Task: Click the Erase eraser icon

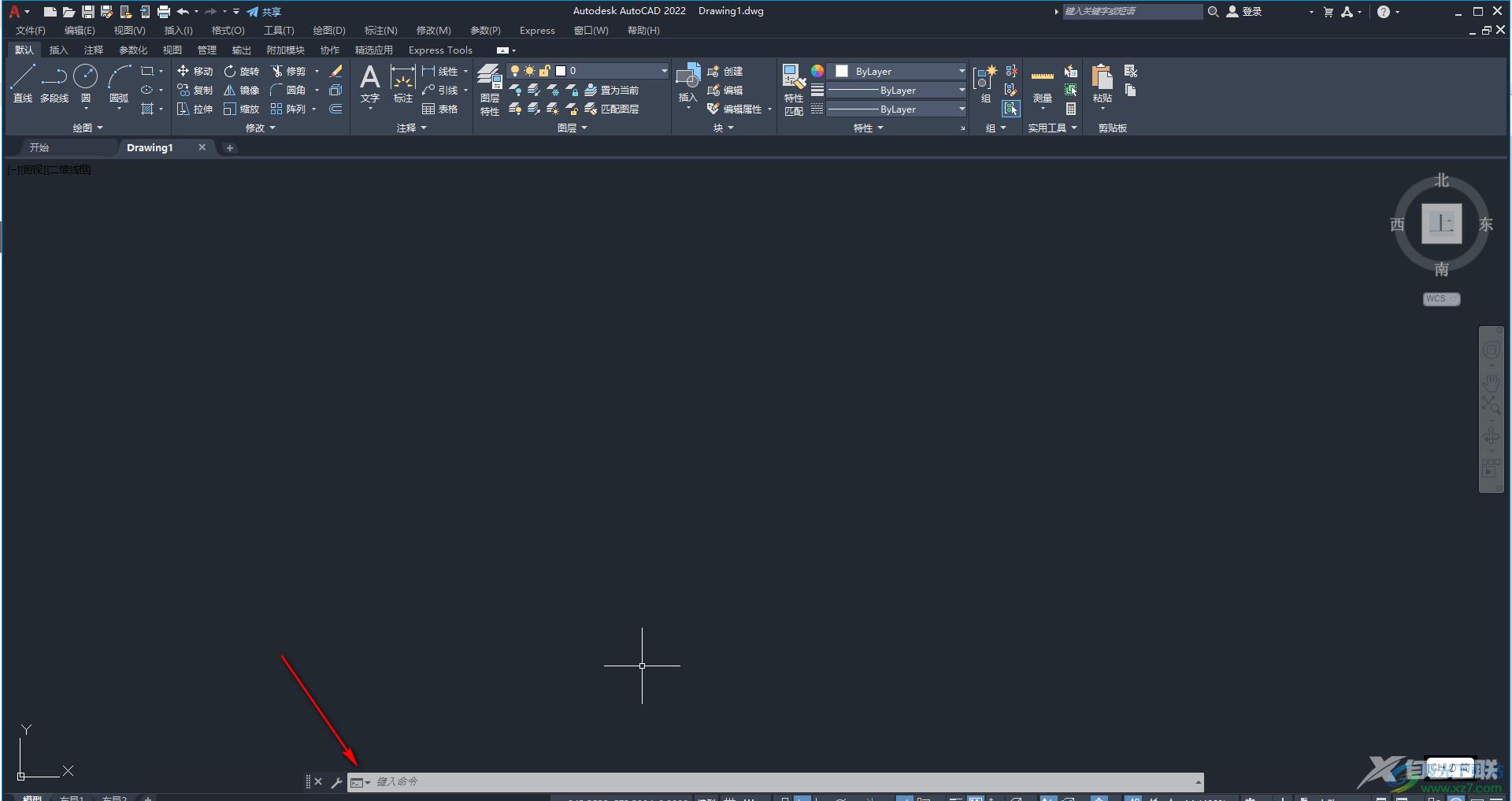Action: [335, 71]
